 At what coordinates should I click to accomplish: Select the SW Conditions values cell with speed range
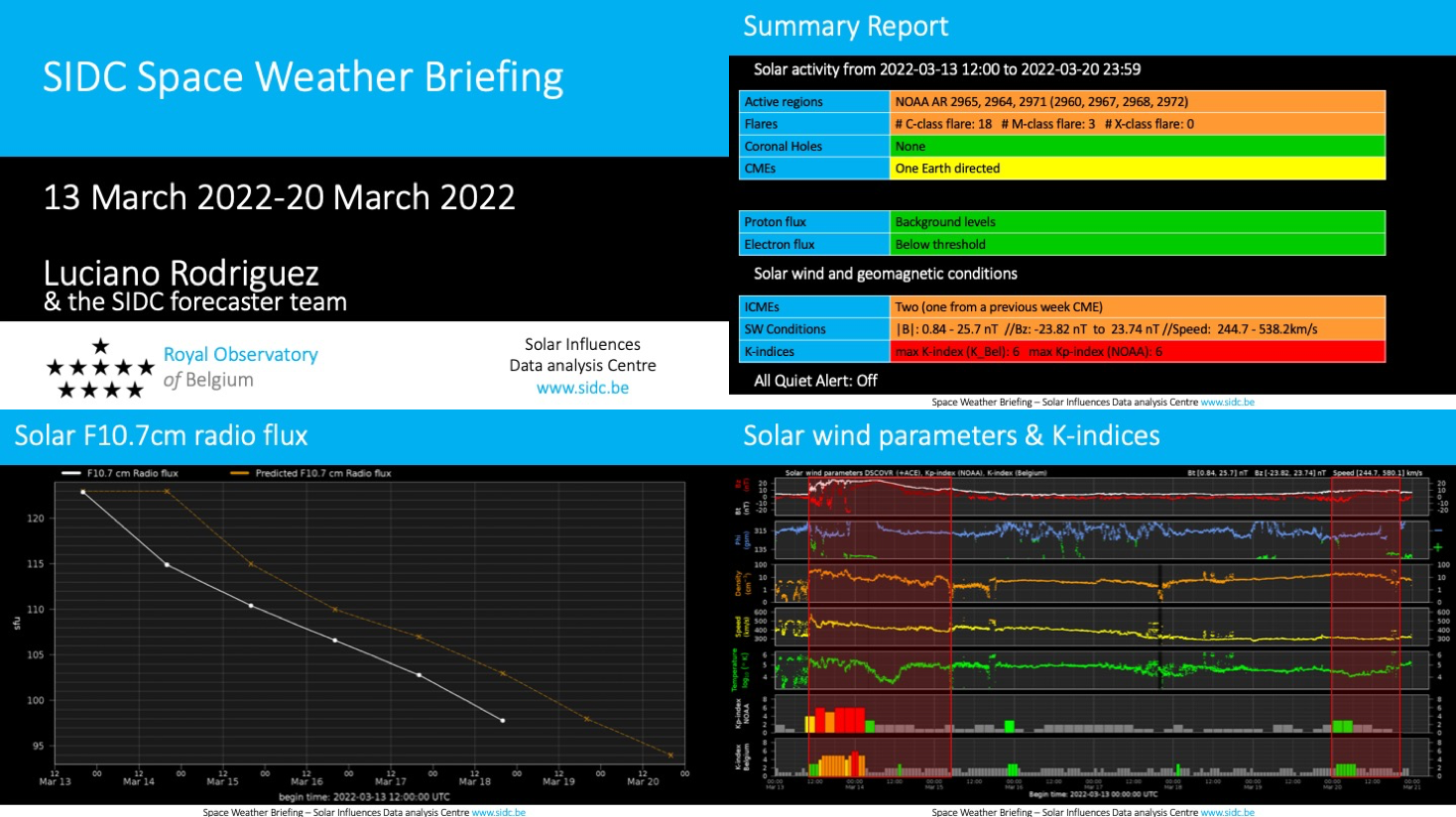coord(1138,329)
